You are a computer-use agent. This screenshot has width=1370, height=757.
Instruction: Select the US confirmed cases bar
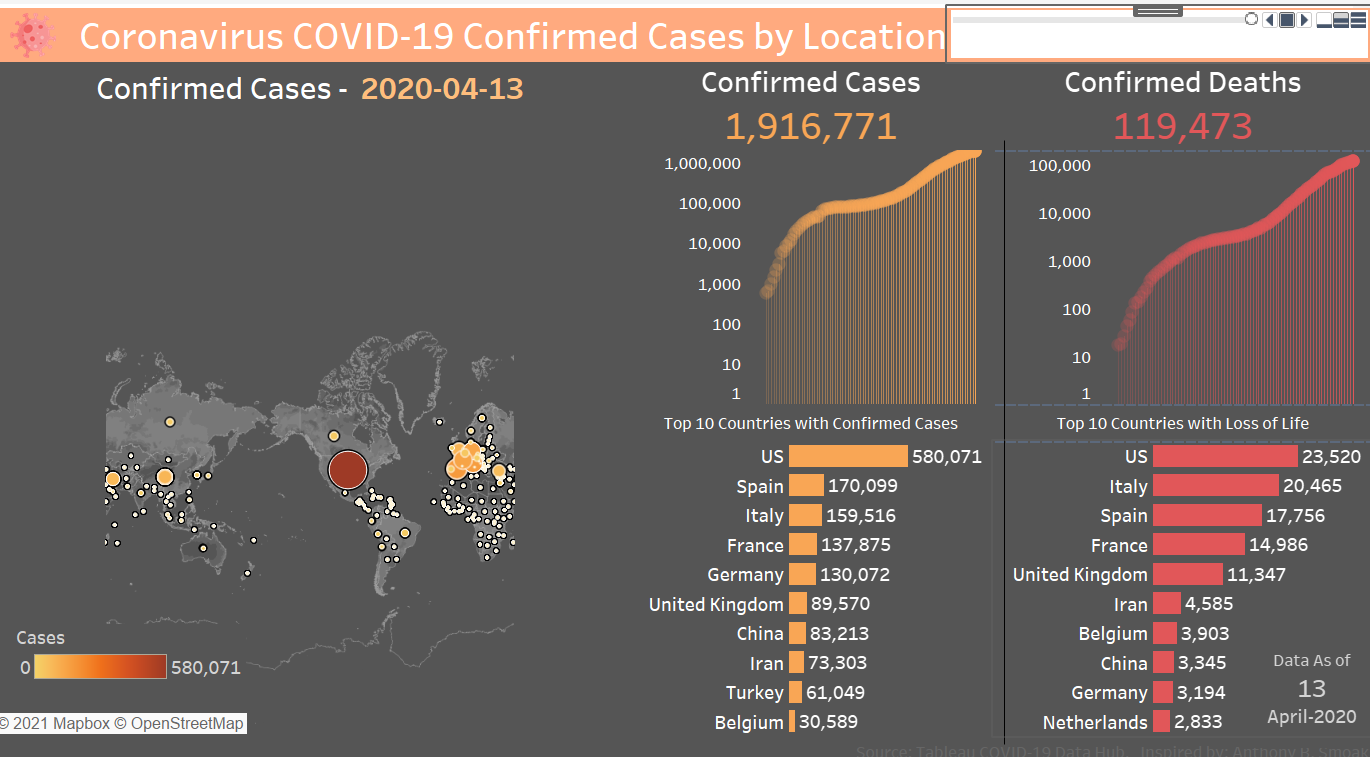[848, 456]
